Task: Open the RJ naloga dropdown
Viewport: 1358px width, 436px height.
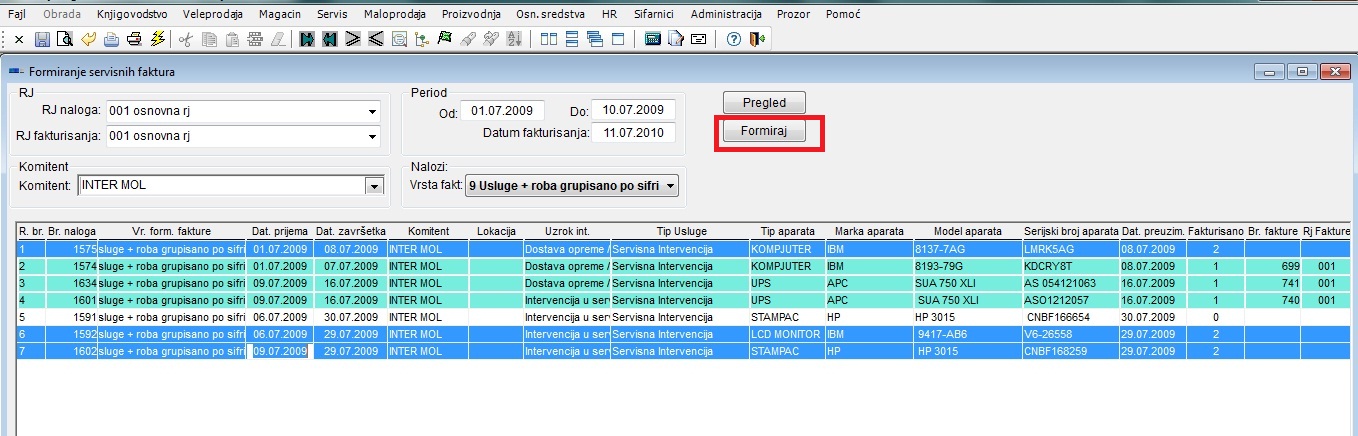Action: click(373, 111)
